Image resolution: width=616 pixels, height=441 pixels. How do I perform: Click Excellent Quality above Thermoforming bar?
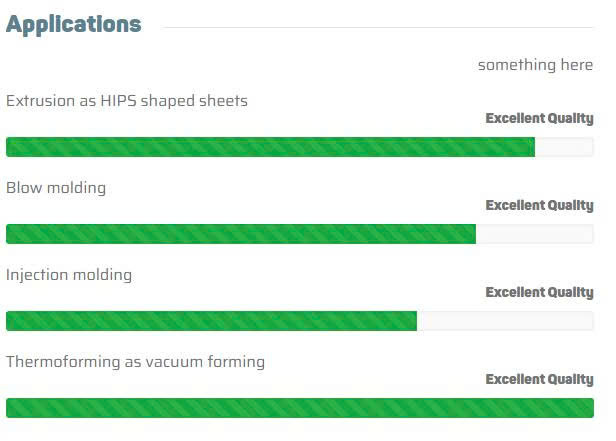pyautogui.click(x=539, y=380)
